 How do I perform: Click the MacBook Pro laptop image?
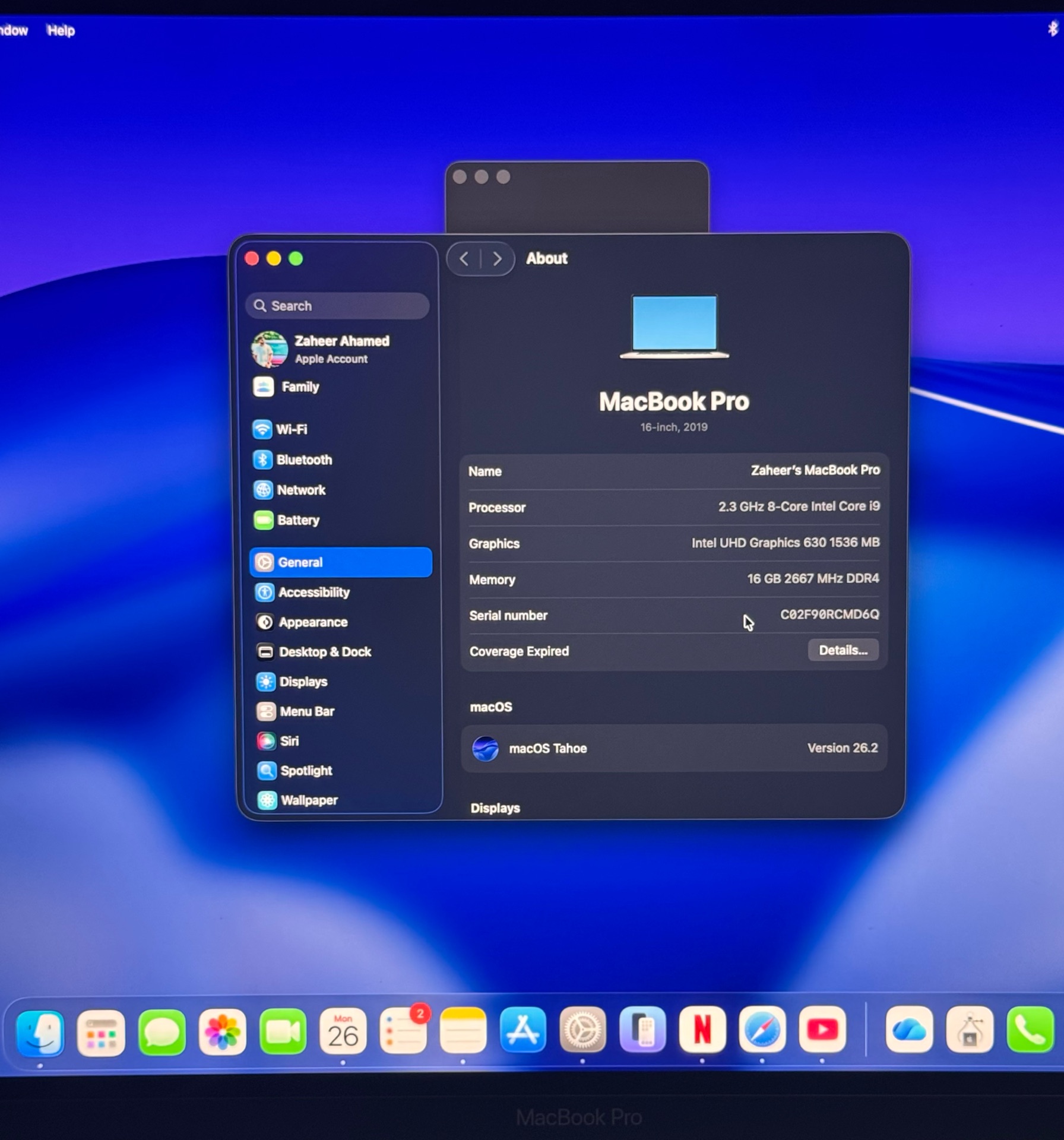click(674, 327)
